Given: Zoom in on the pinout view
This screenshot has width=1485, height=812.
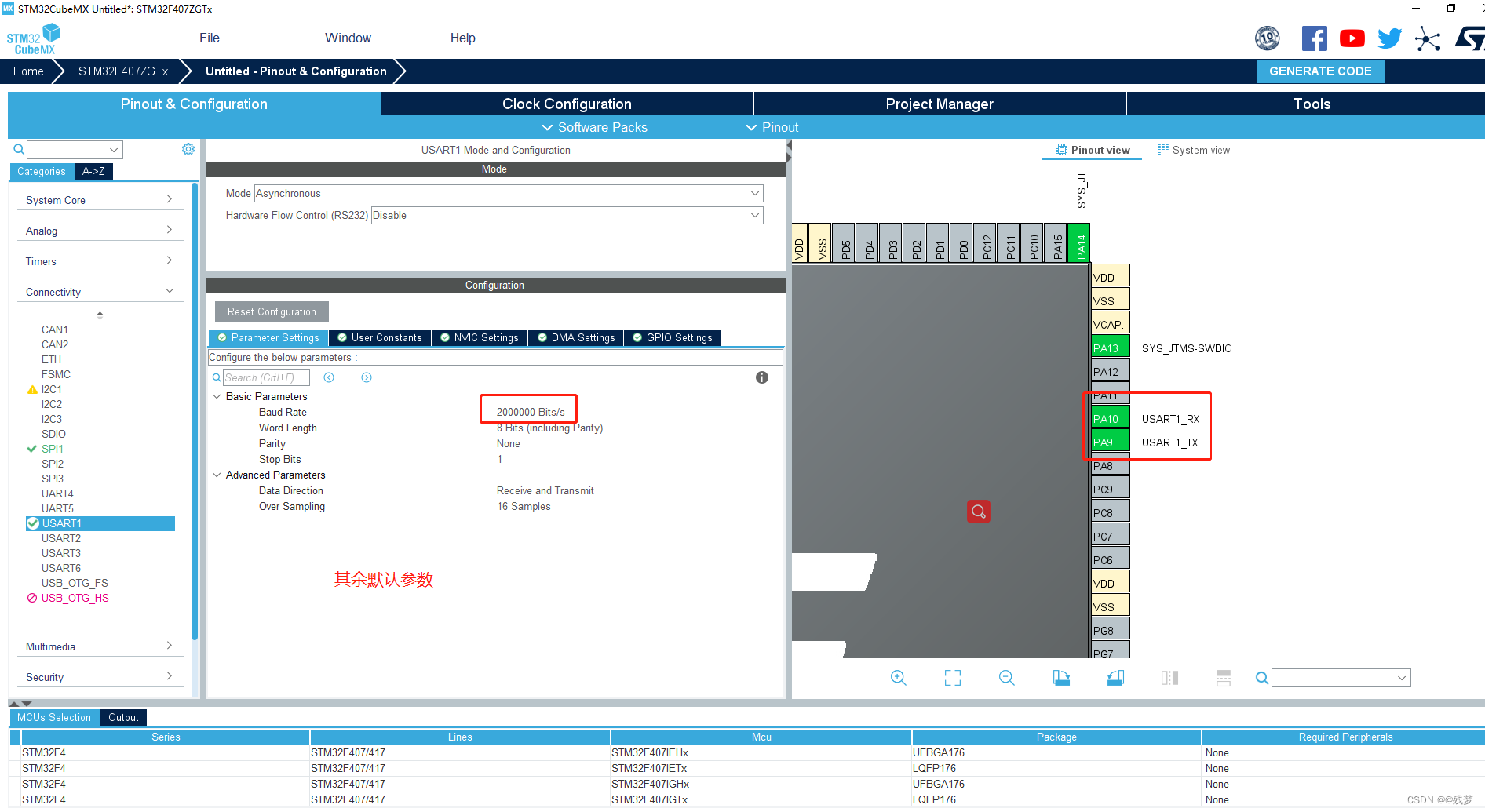Looking at the screenshot, I should [x=899, y=678].
